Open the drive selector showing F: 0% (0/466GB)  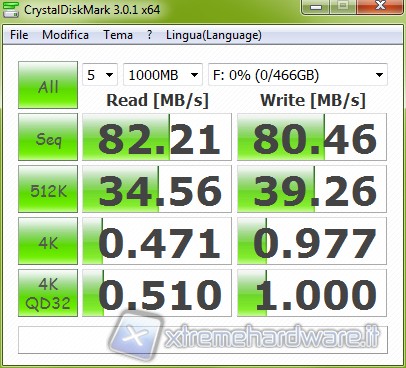[x=298, y=75]
